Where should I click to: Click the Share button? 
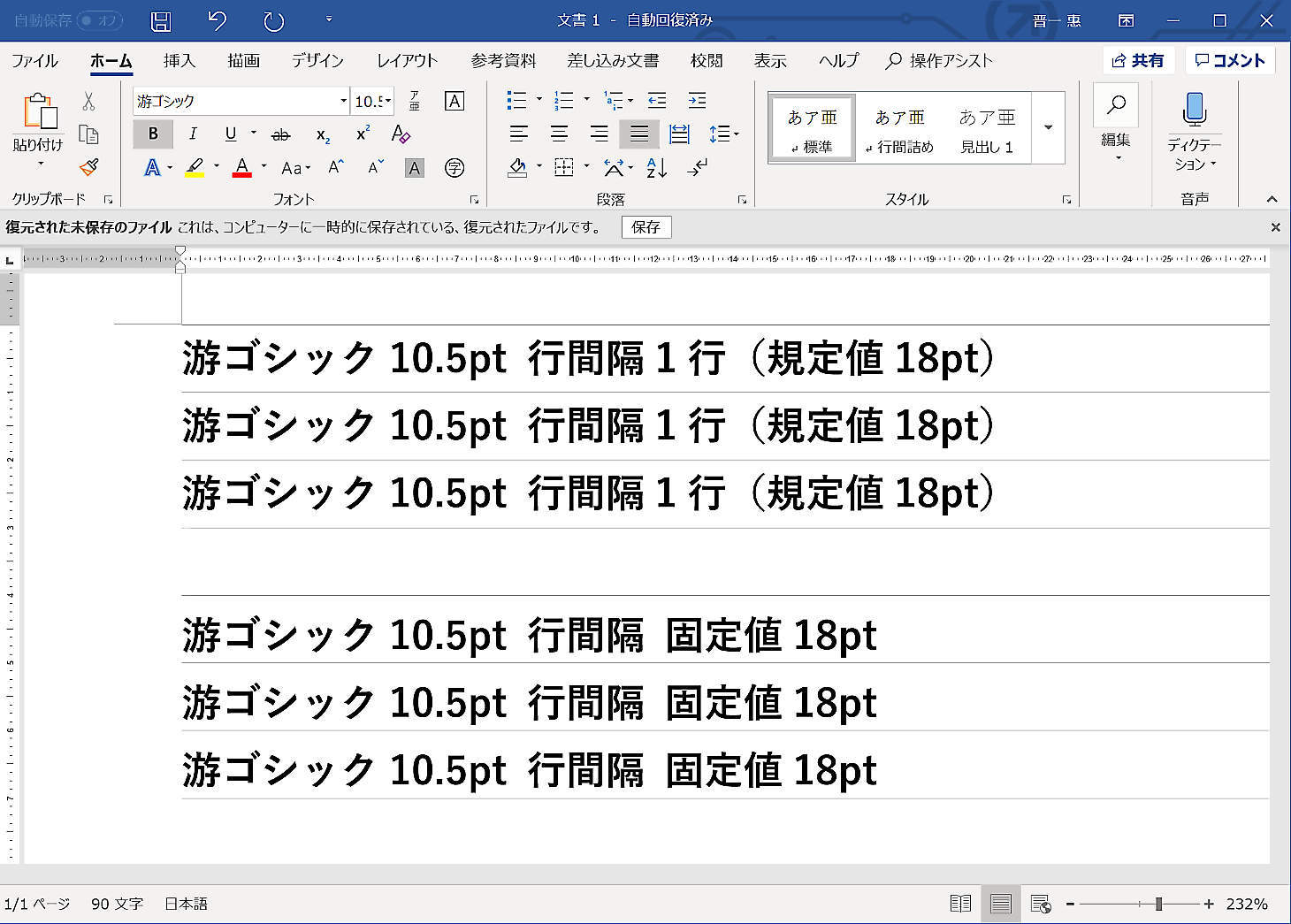[1139, 60]
